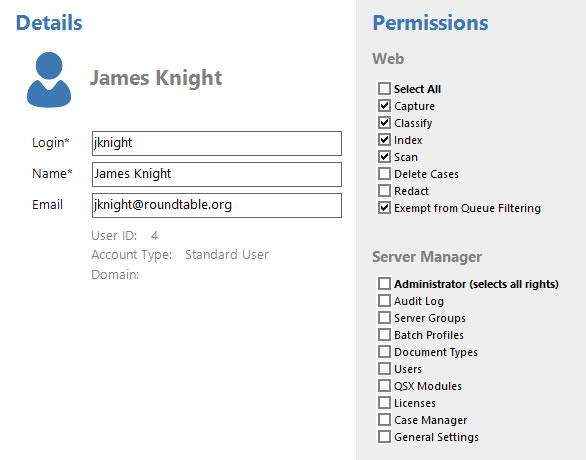Image resolution: width=586 pixels, height=460 pixels.
Task: Check the Server Groups box
Action: pyautogui.click(x=384, y=318)
